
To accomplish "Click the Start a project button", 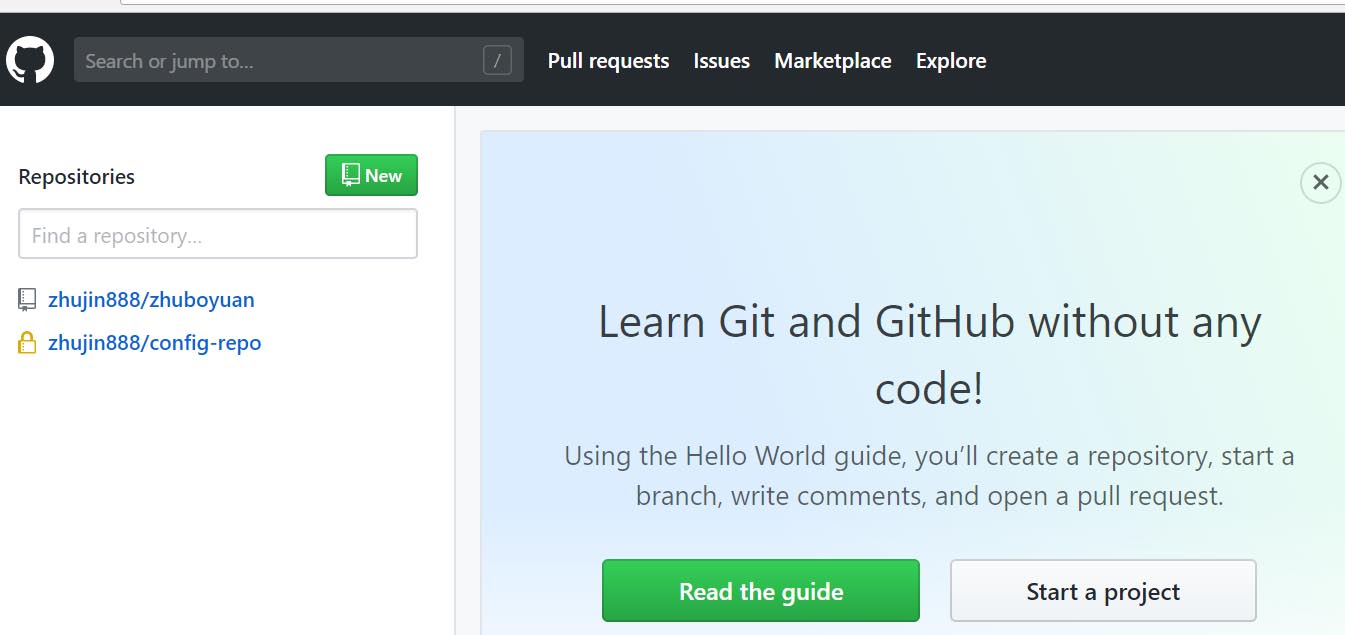I will pyautogui.click(x=1103, y=591).
